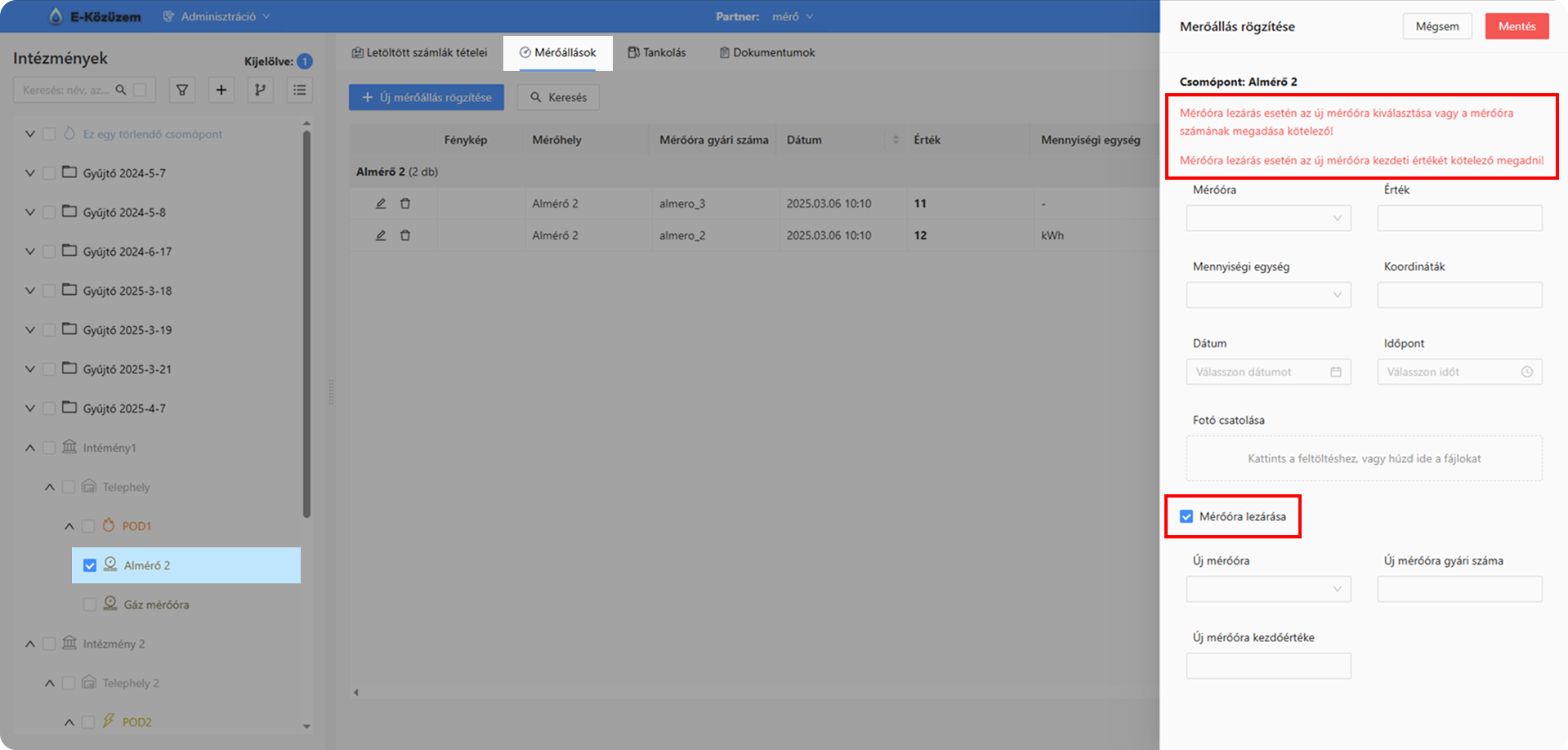Click the Mentés save button
Image resolution: width=1568 pixels, height=750 pixels.
coord(1517,26)
